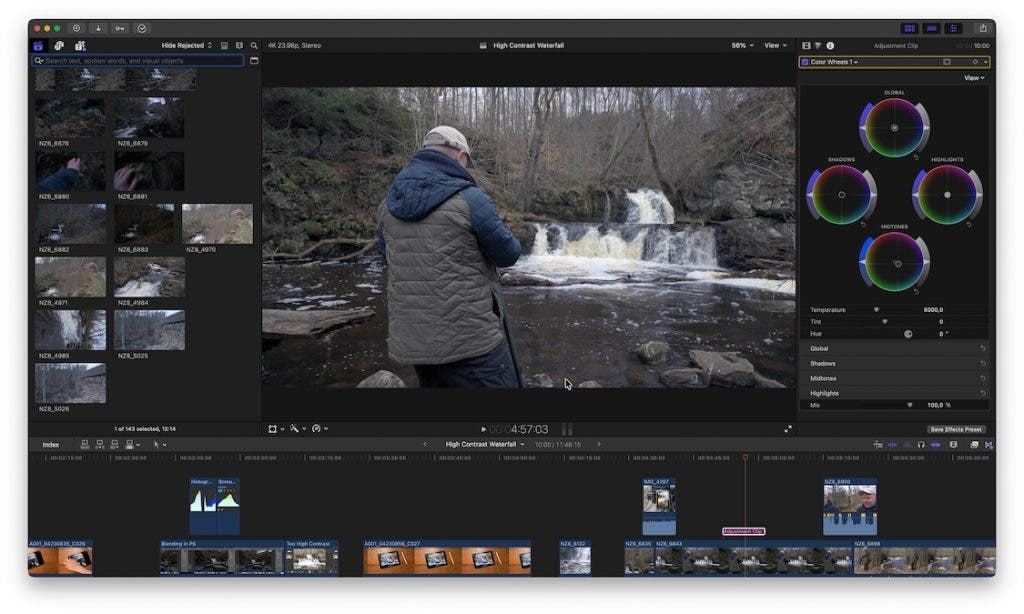
Task: Open the select tool arrow dropdown
Action: click(159, 445)
